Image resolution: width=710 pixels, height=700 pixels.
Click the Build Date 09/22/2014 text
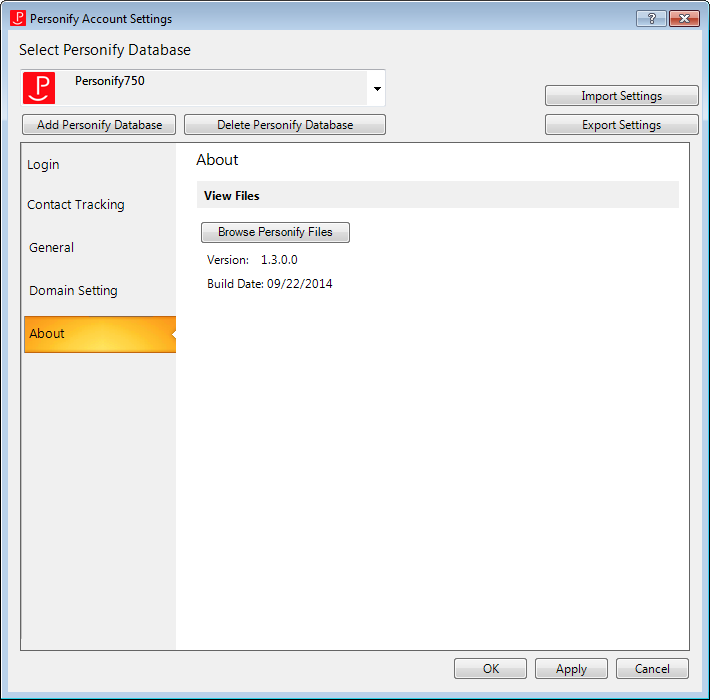(270, 284)
